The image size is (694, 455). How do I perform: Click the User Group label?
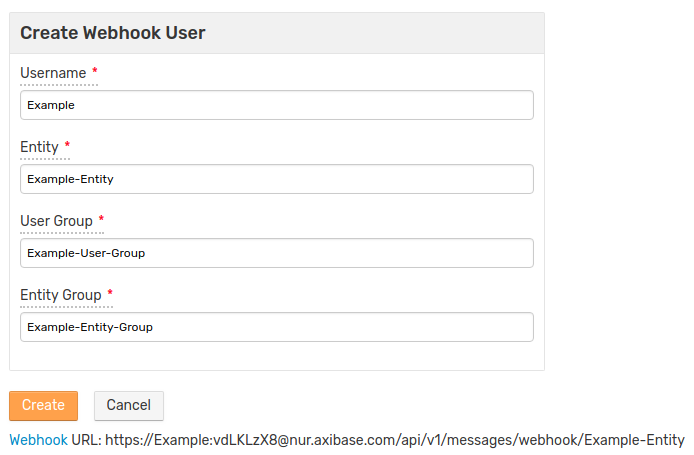(x=57, y=221)
